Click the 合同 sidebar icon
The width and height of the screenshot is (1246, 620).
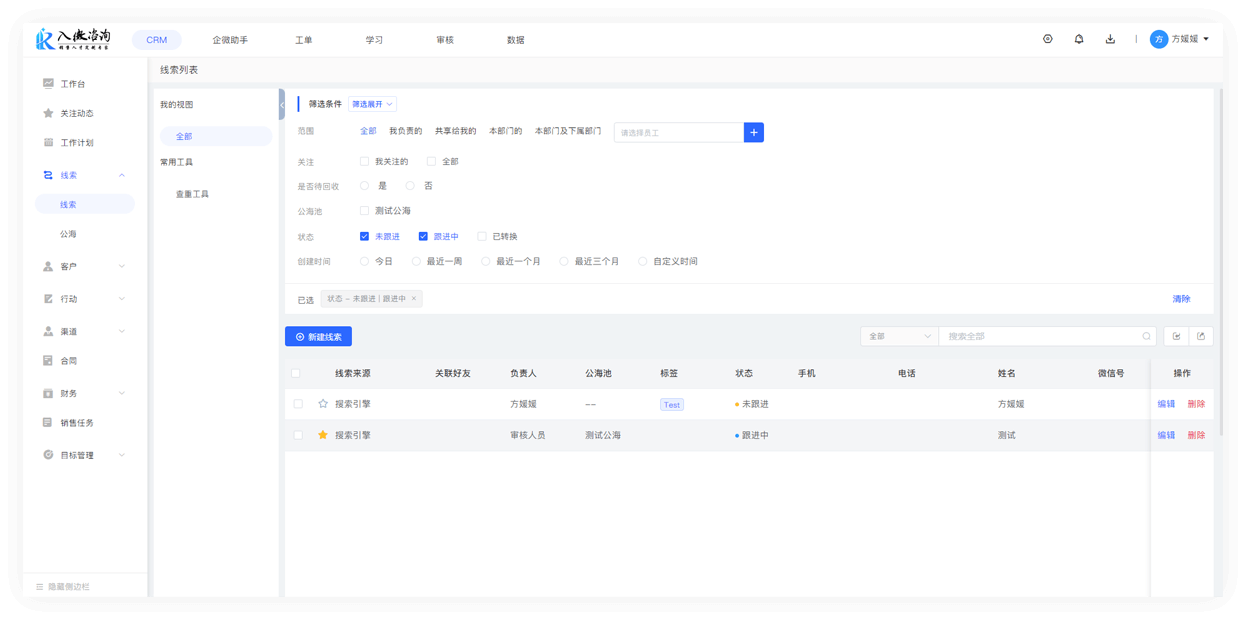48,360
